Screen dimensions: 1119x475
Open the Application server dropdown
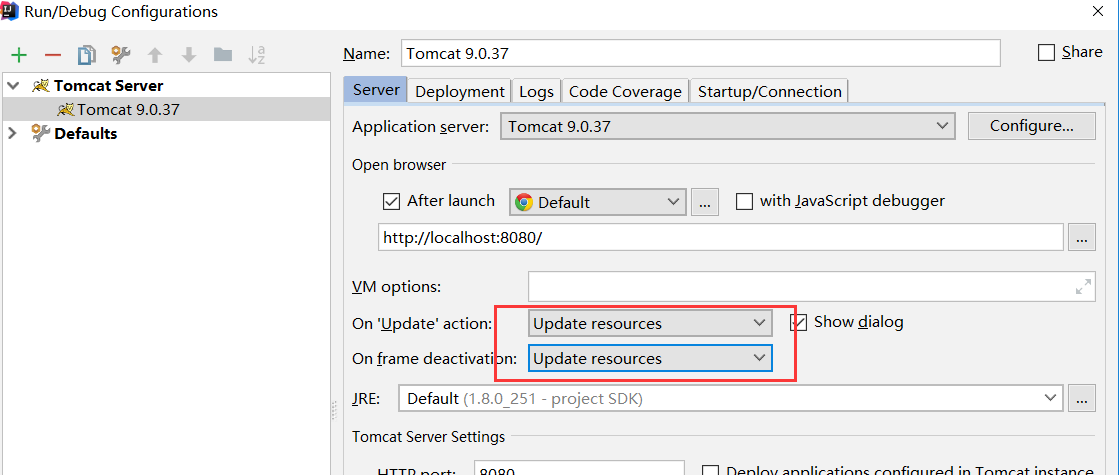coord(727,127)
